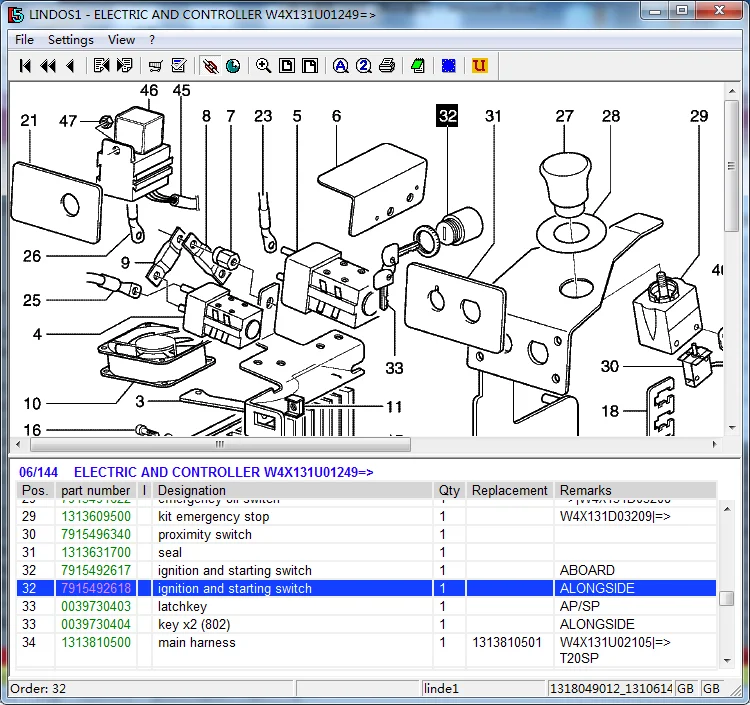Sort by Designation column header
Viewport: 750px width, 705px height.
coord(192,490)
